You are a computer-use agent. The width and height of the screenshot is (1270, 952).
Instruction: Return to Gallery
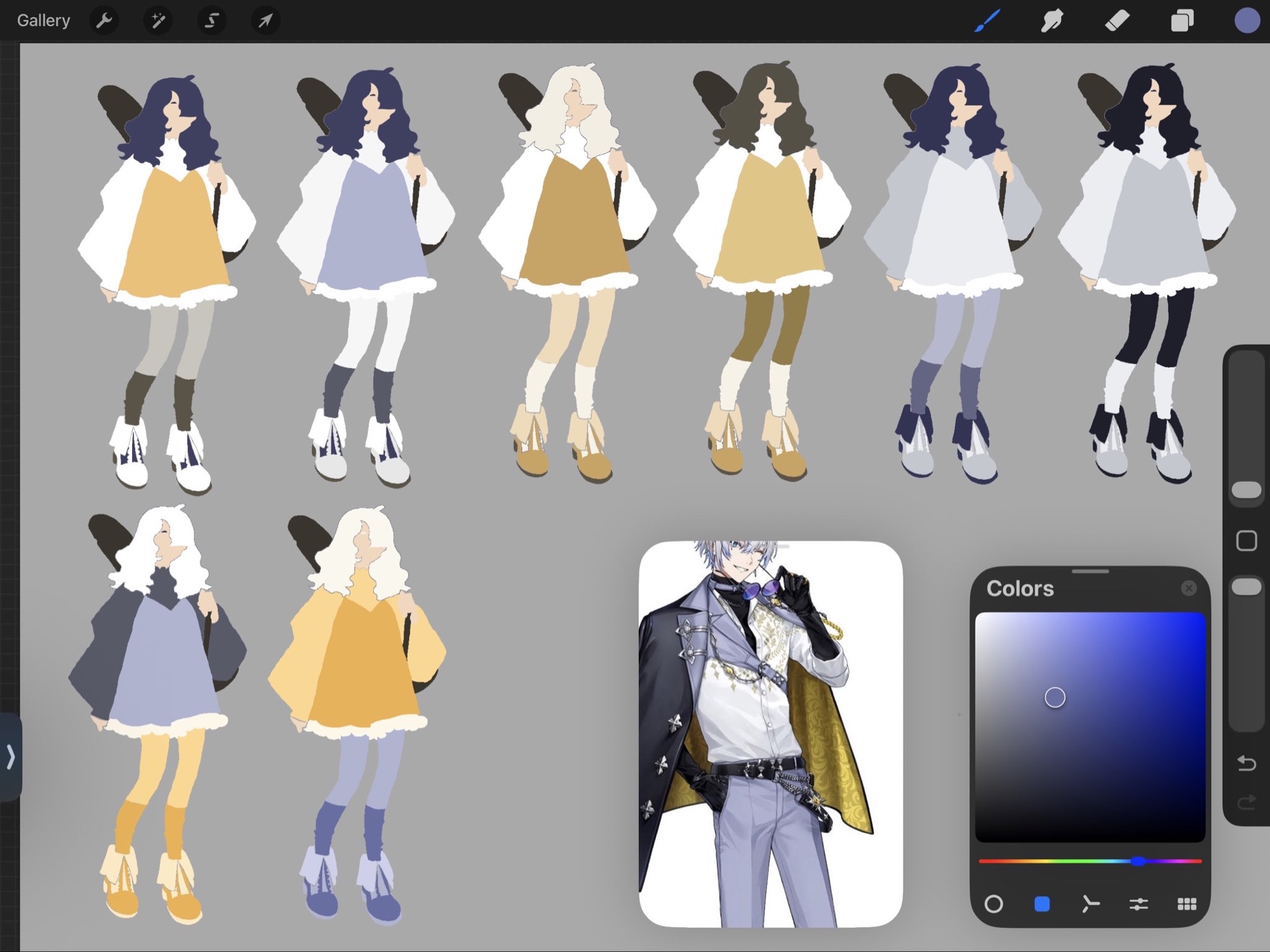(x=43, y=21)
